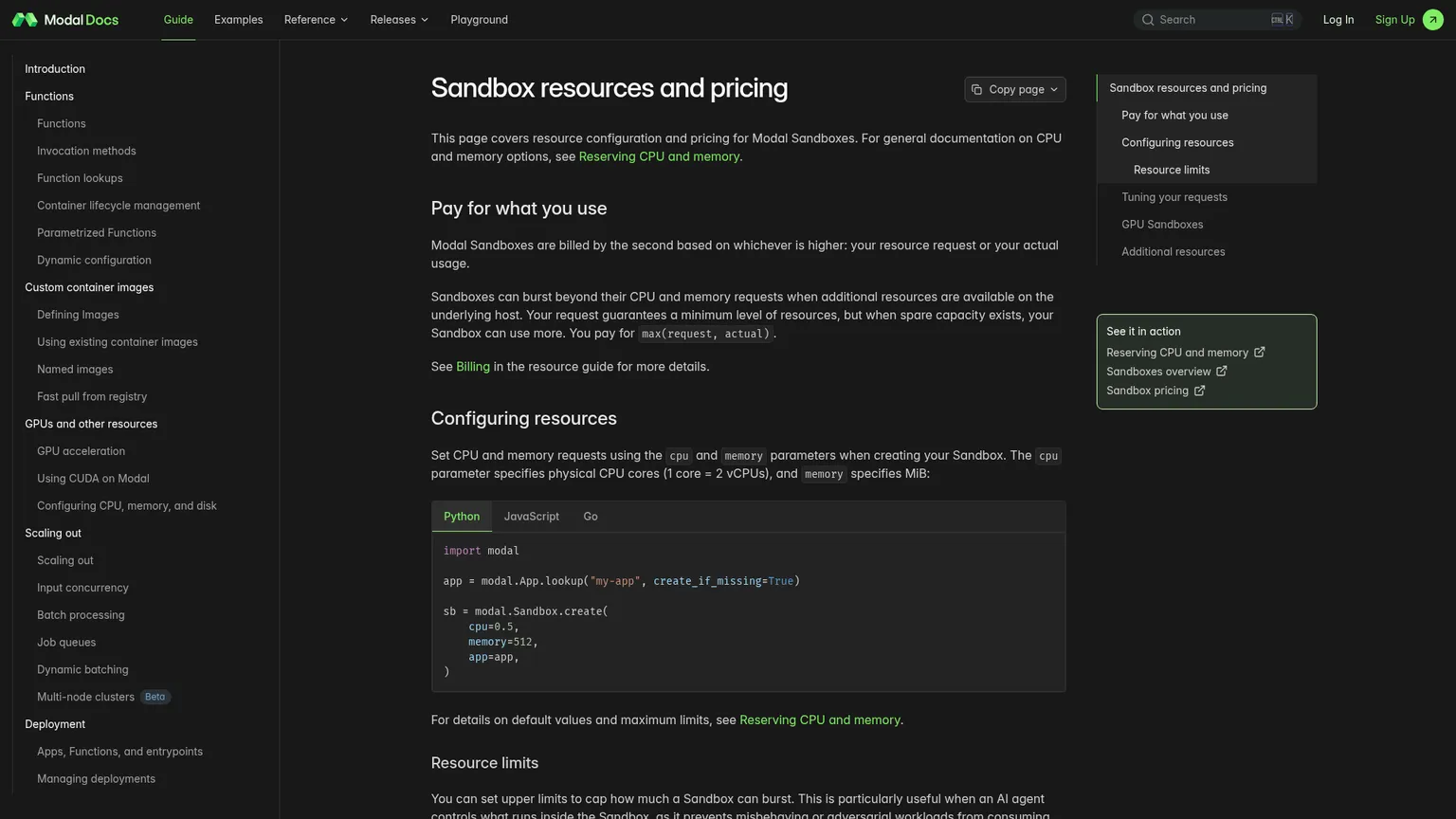Image resolution: width=1456 pixels, height=819 pixels.
Task: Click the Configuring resources heading
Action: point(523,419)
